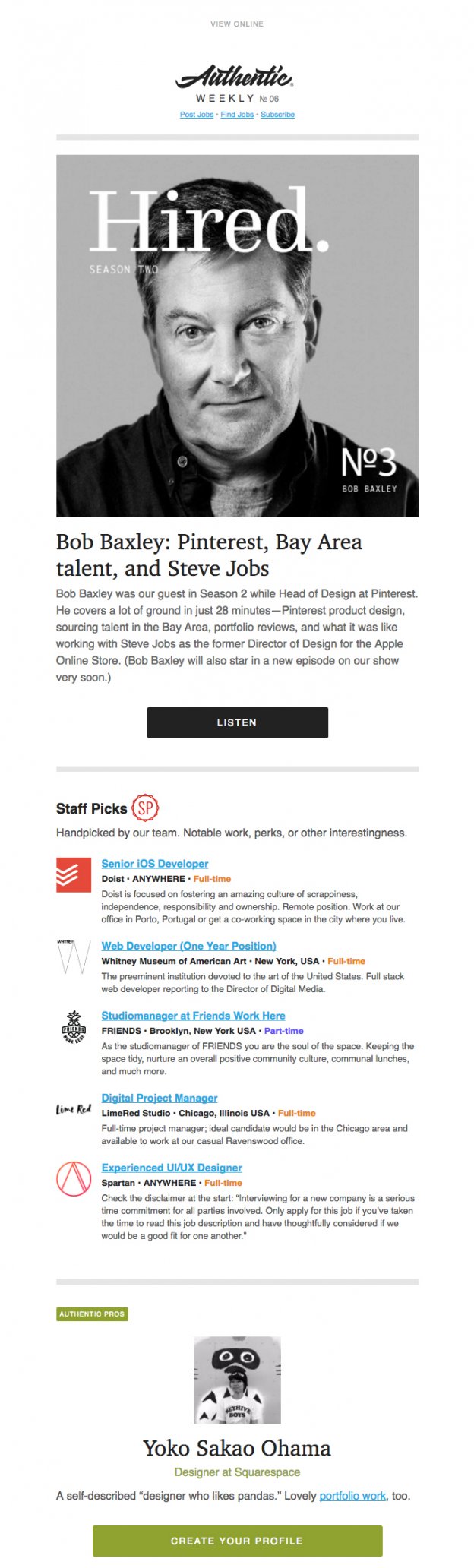Open the Senior iOS Developer job
Viewport: 474px width, 1568px height.
click(155, 864)
